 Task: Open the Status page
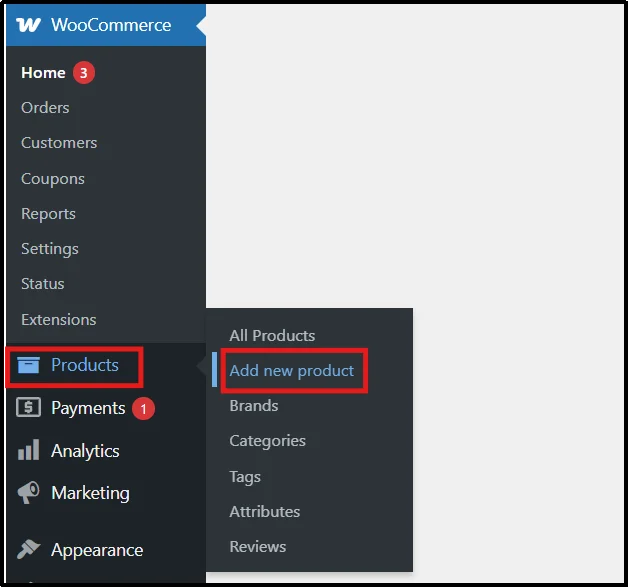pyautogui.click(x=43, y=284)
